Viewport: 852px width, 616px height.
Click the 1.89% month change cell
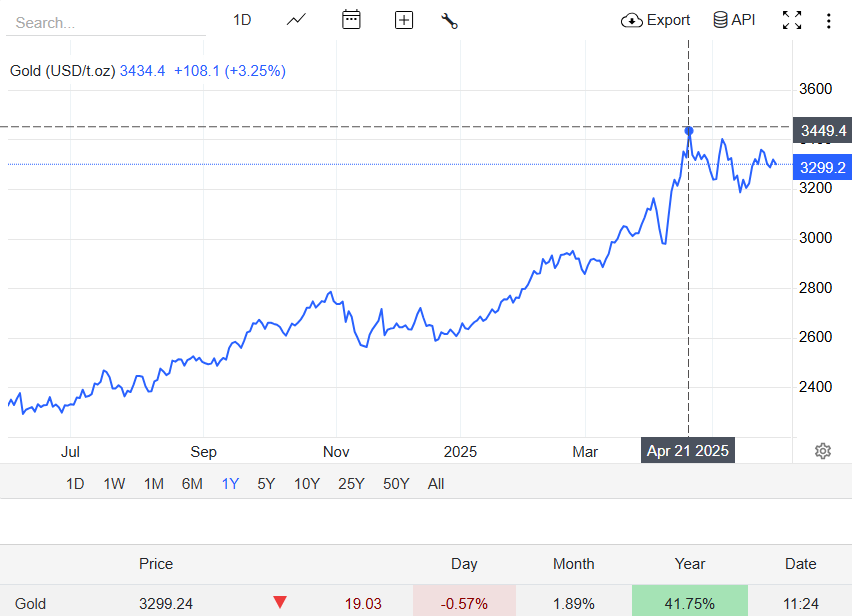574,604
